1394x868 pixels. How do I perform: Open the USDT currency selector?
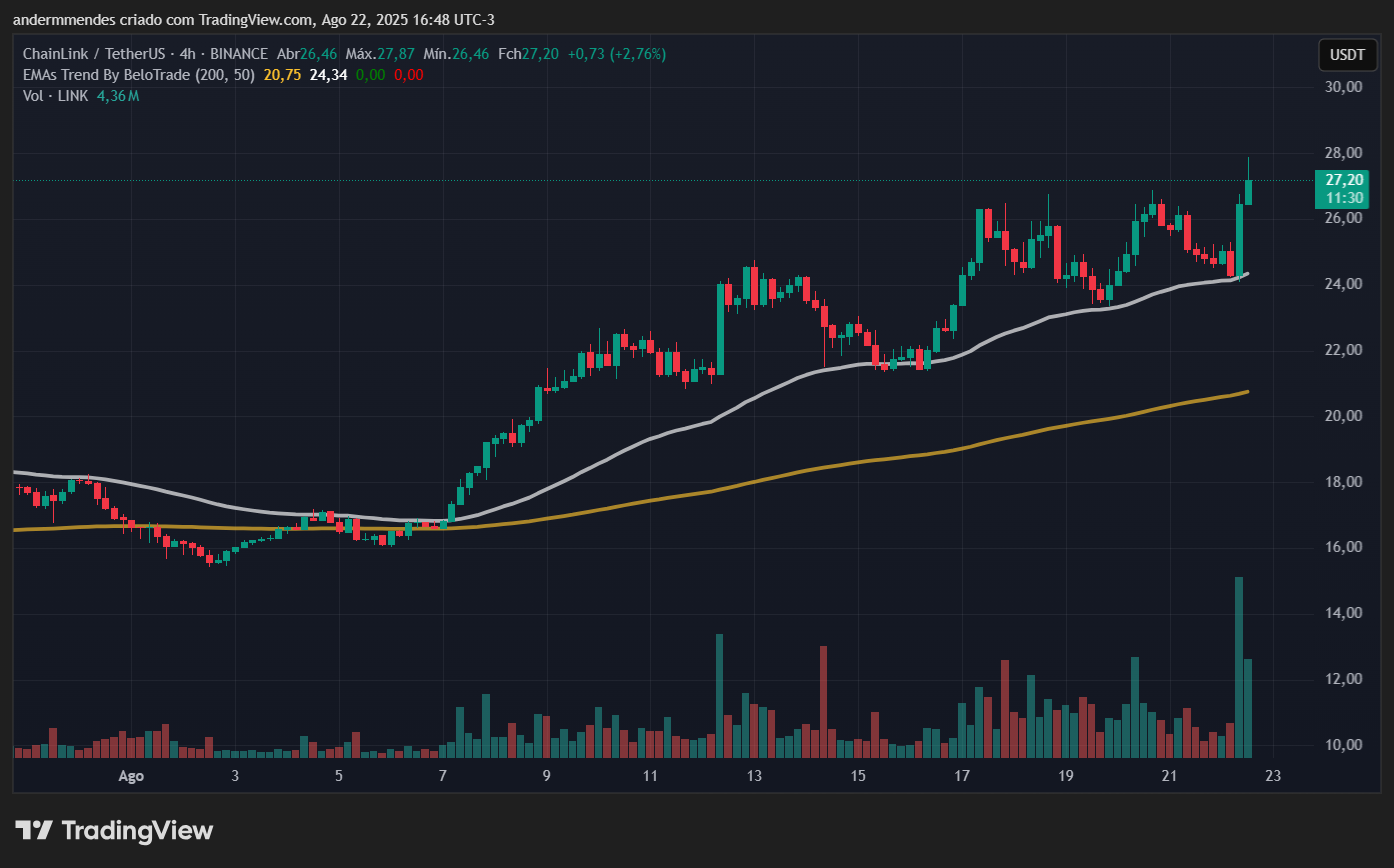click(x=1347, y=55)
